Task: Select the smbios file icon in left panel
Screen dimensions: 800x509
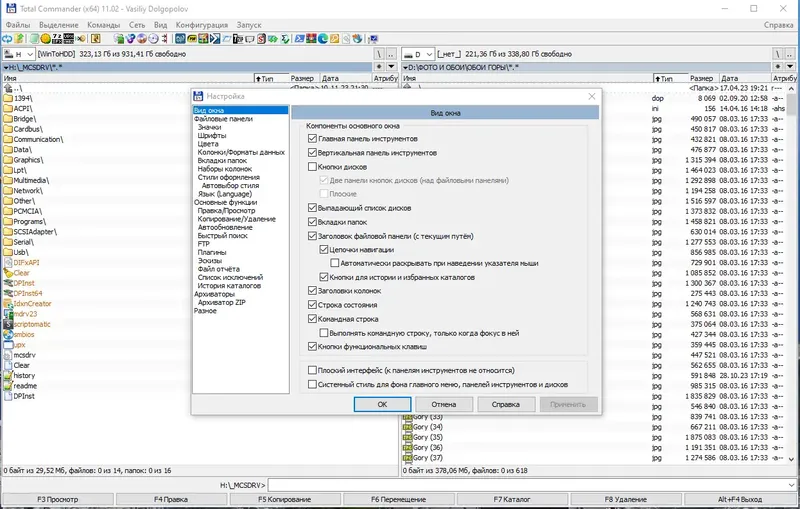Action: pyautogui.click(x=8, y=334)
